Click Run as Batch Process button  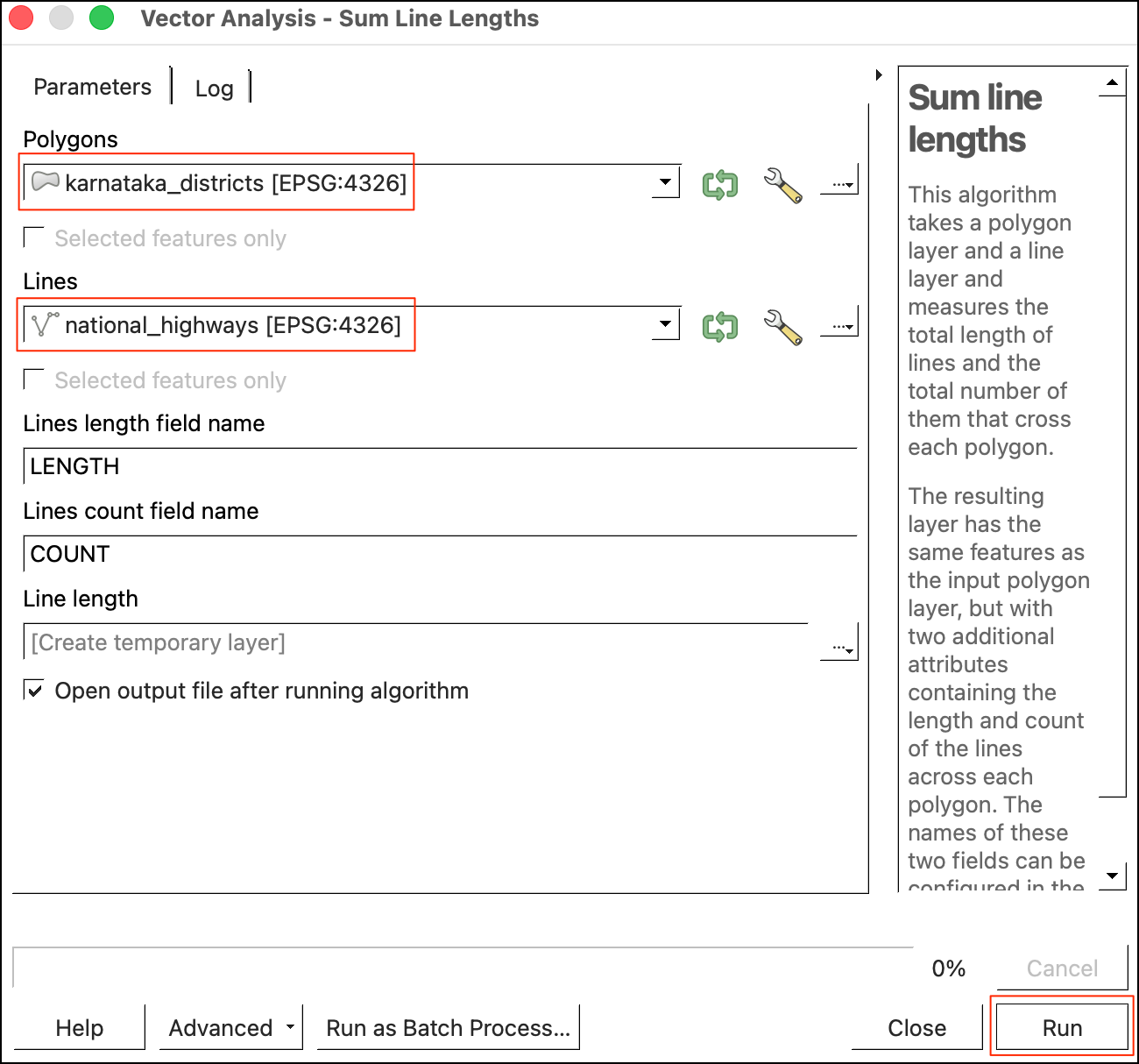point(448,1027)
